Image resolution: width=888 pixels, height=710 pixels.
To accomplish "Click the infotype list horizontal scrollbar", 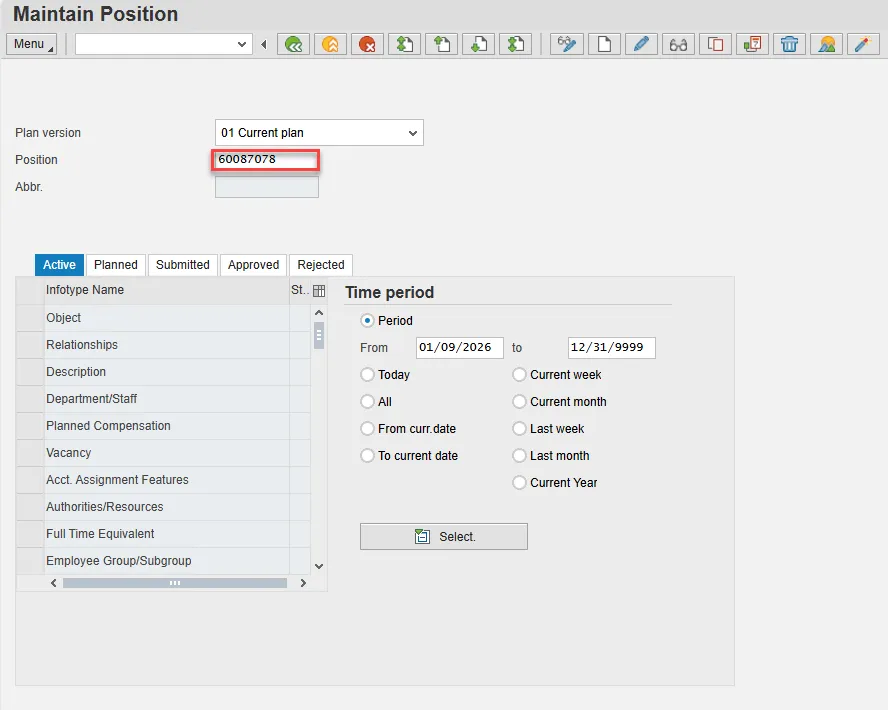I will click(174, 583).
